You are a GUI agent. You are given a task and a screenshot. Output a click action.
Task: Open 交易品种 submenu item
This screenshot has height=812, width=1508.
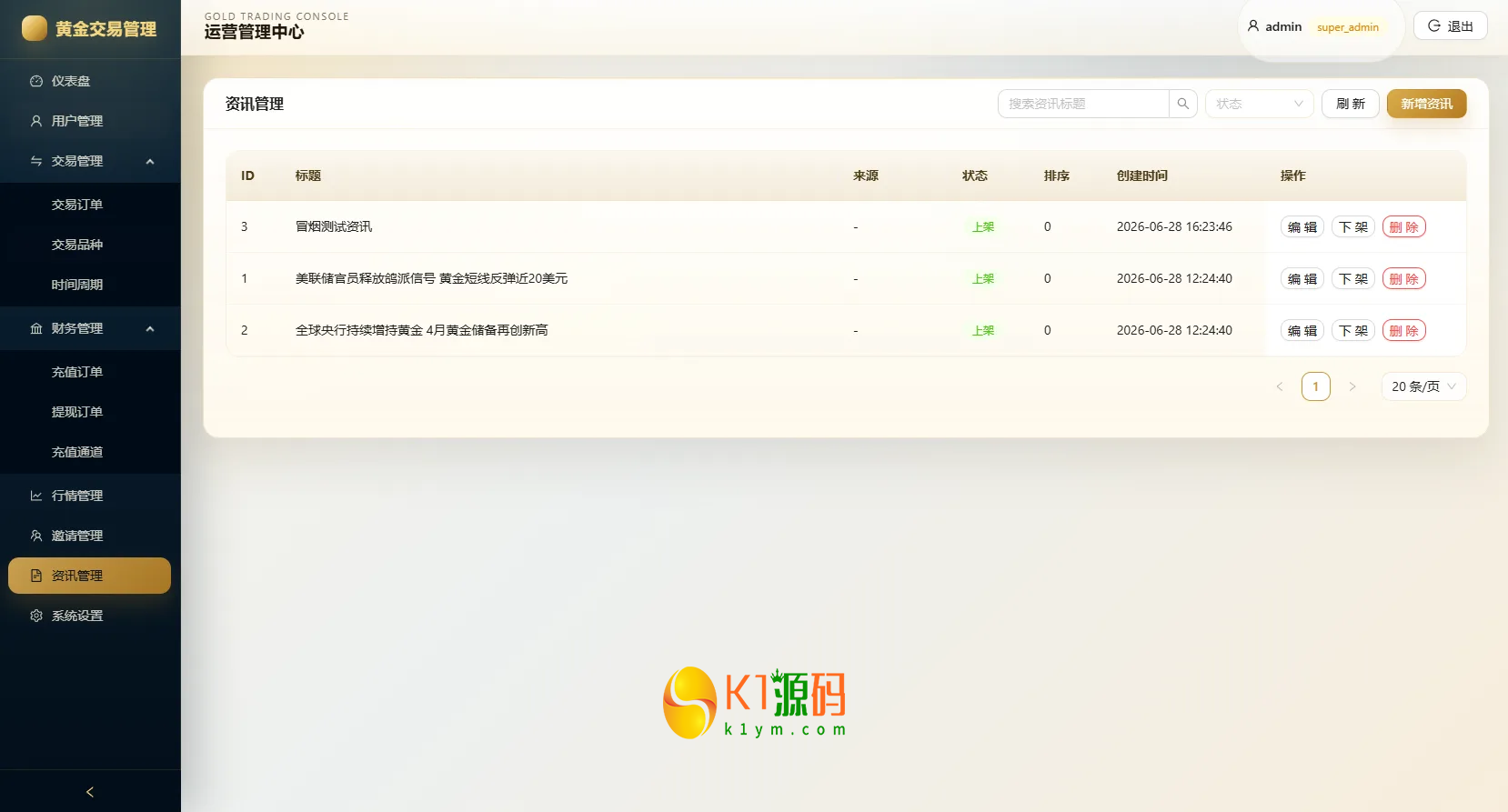[90, 245]
